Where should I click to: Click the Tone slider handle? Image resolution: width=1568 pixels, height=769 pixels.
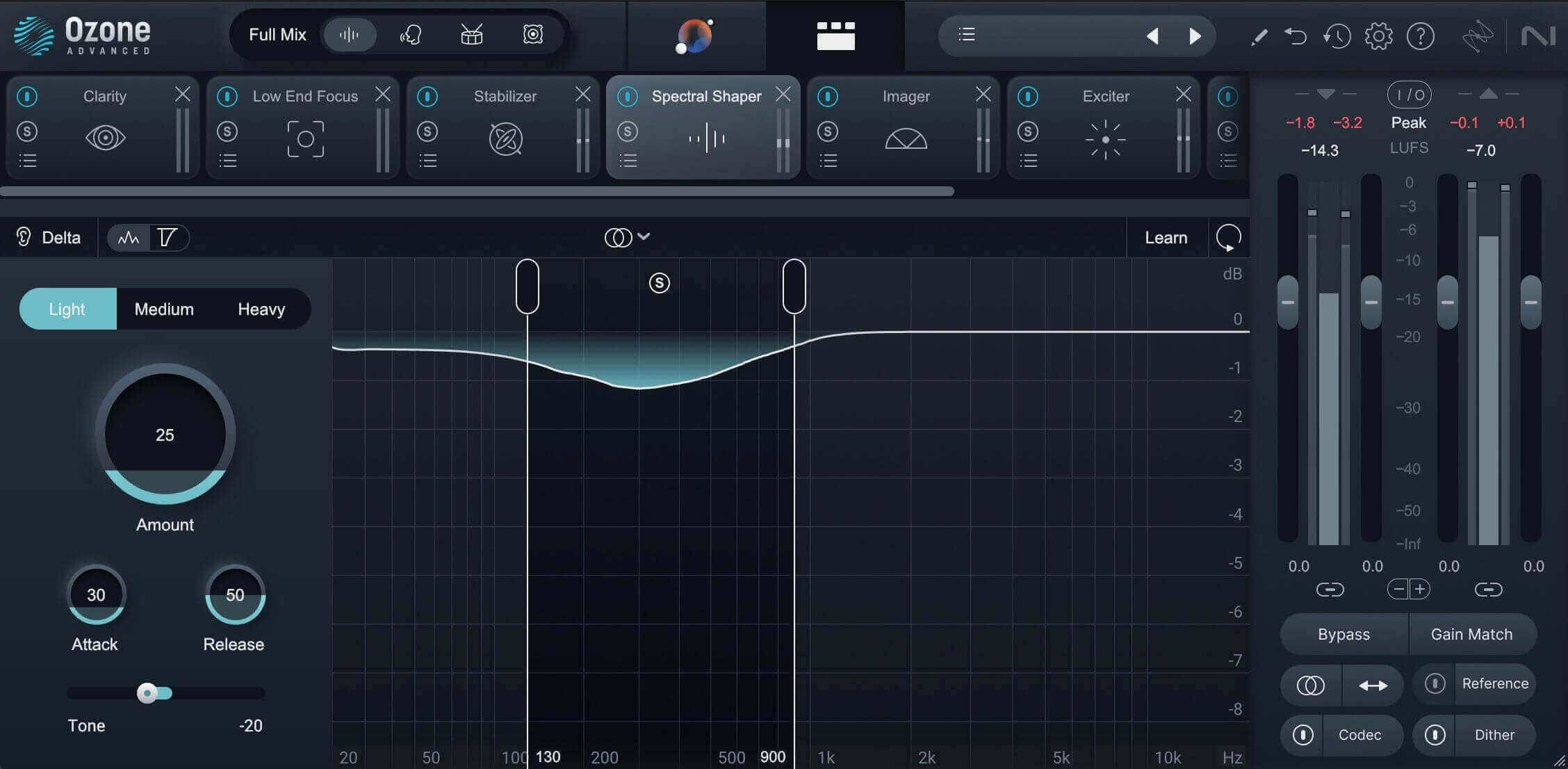(x=147, y=693)
